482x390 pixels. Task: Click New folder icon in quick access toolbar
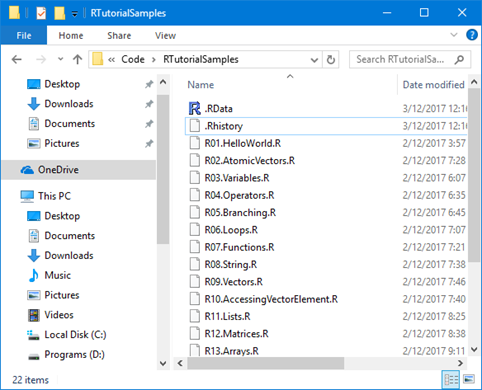pyautogui.click(x=59, y=13)
